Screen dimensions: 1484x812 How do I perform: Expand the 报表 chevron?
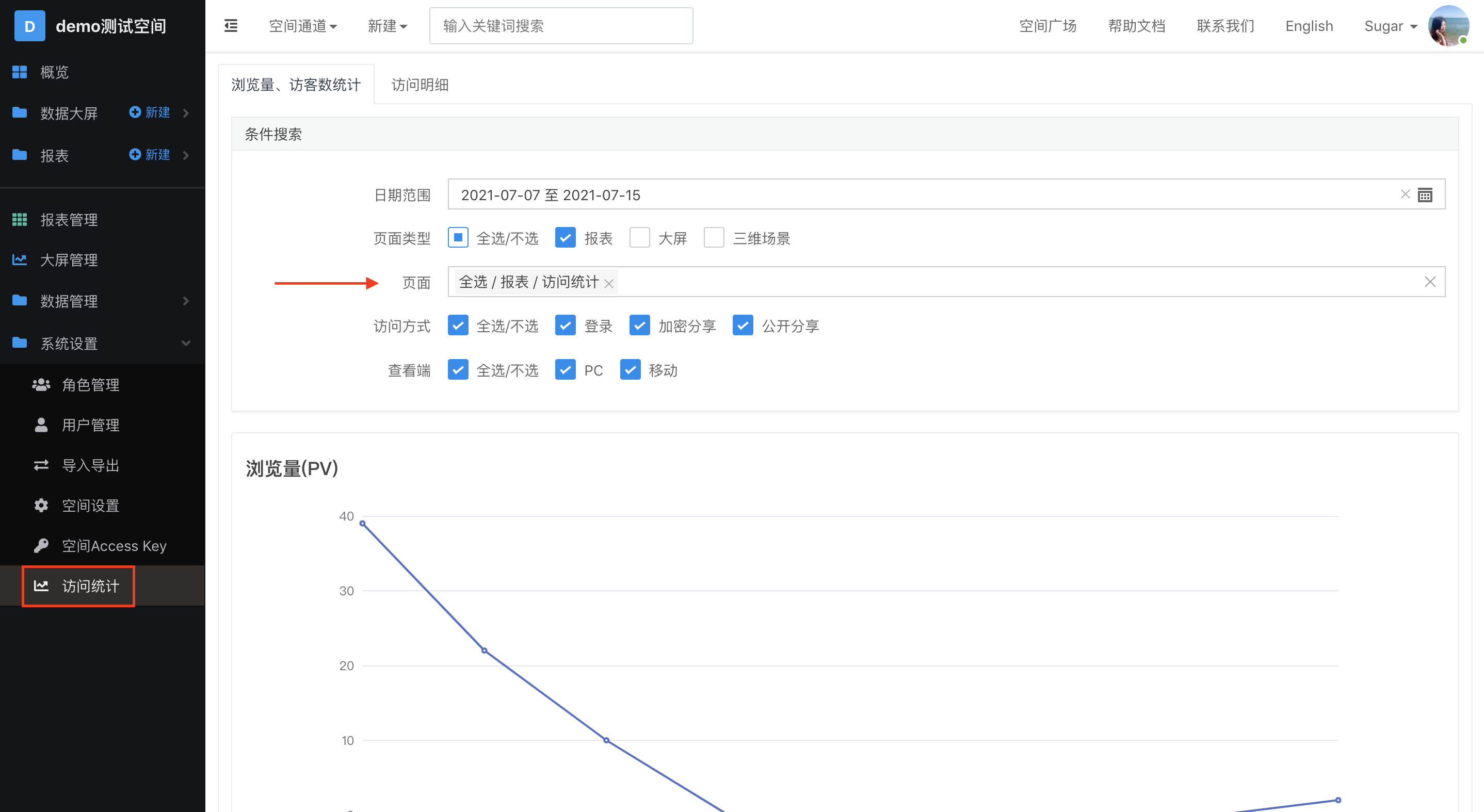(x=186, y=155)
